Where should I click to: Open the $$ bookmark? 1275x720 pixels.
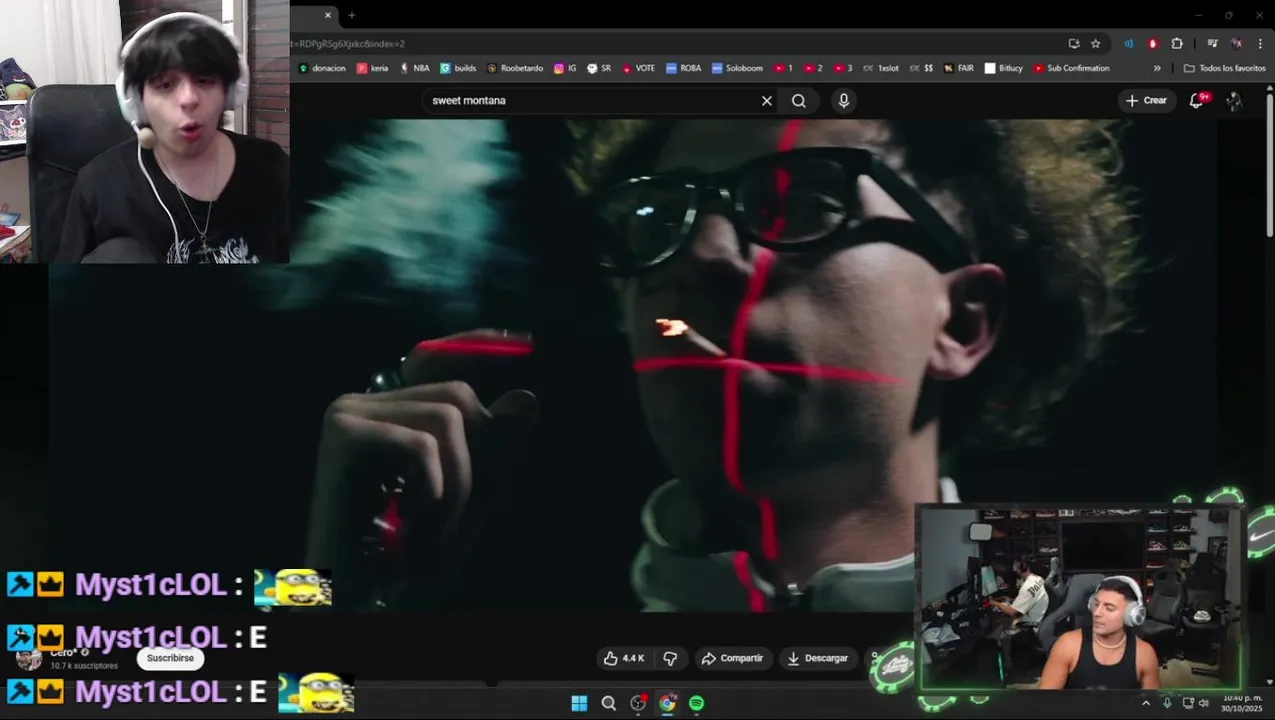tap(921, 68)
